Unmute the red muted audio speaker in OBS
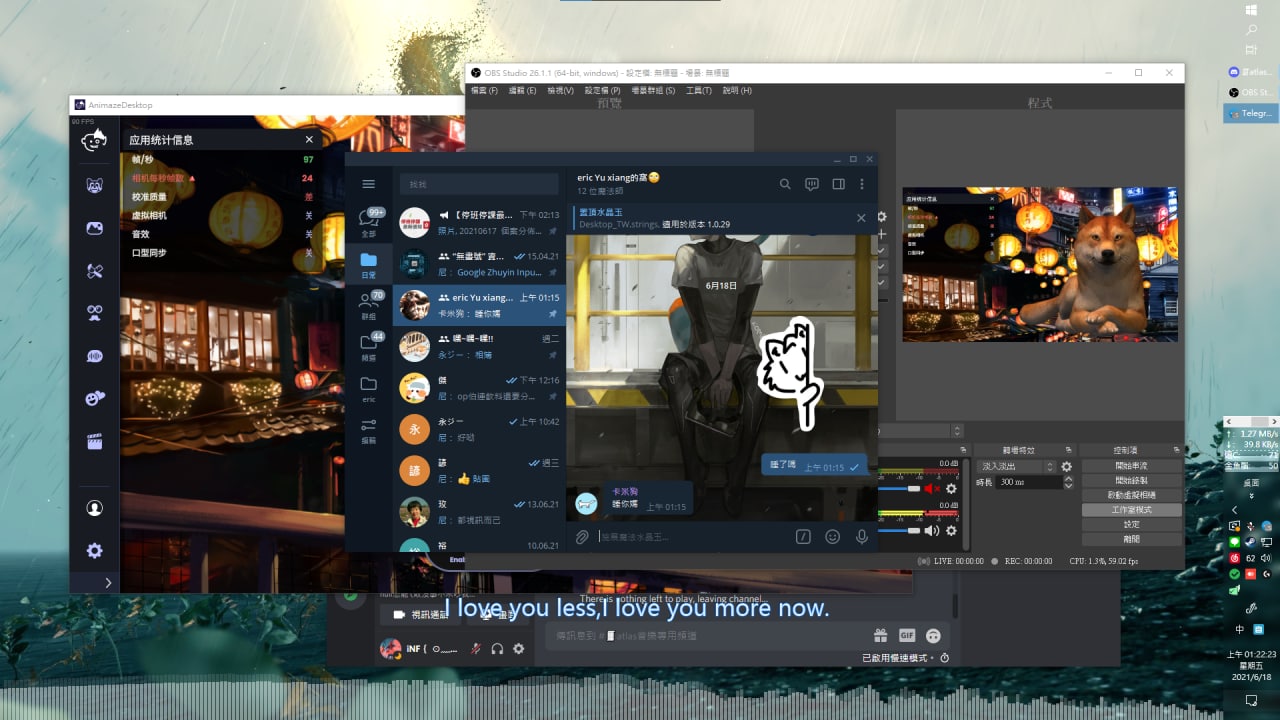1280x720 pixels. [x=931, y=489]
